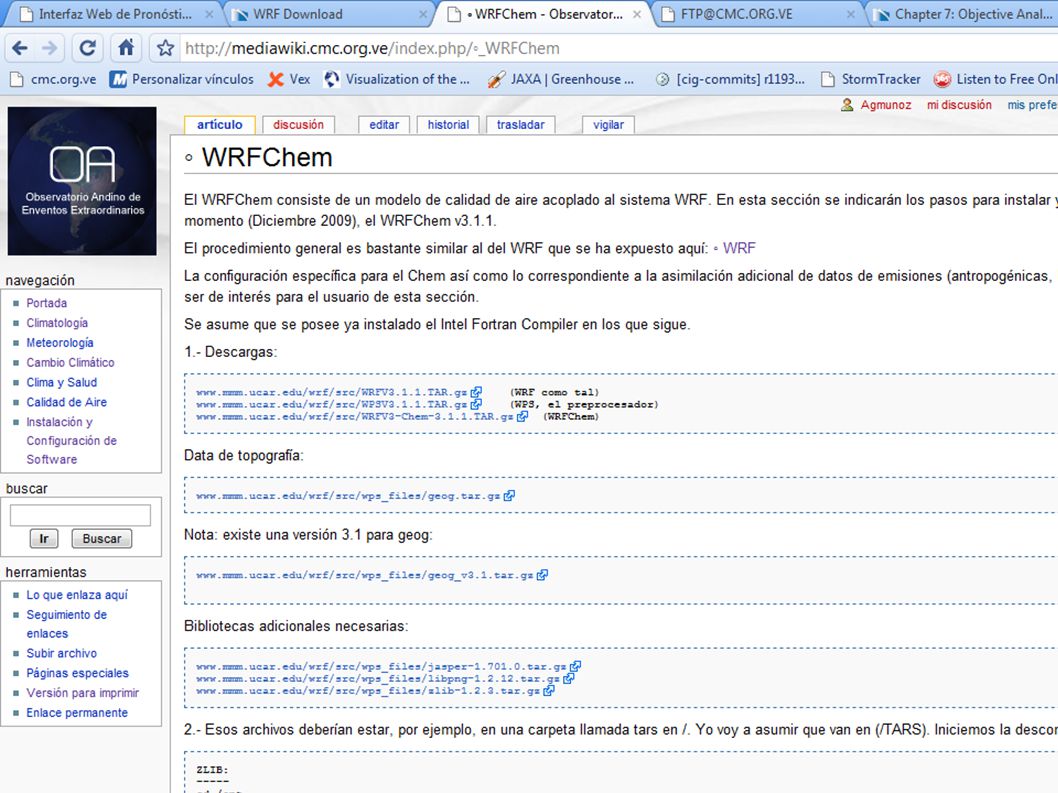The width and height of the screenshot is (1058, 793).
Task: Close the WRF Download tab
Action: tap(423, 14)
